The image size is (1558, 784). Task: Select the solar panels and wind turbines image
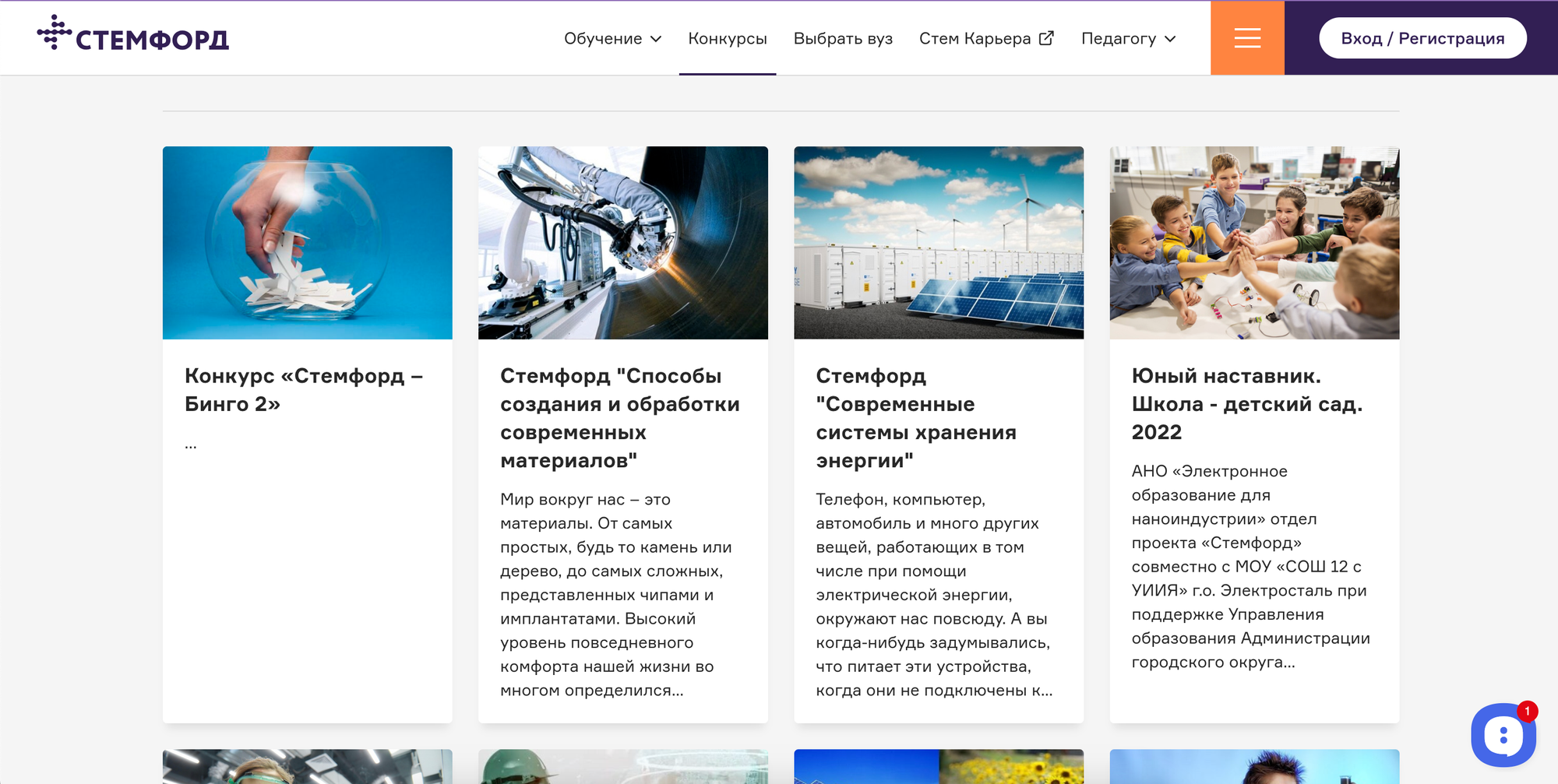[938, 243]
